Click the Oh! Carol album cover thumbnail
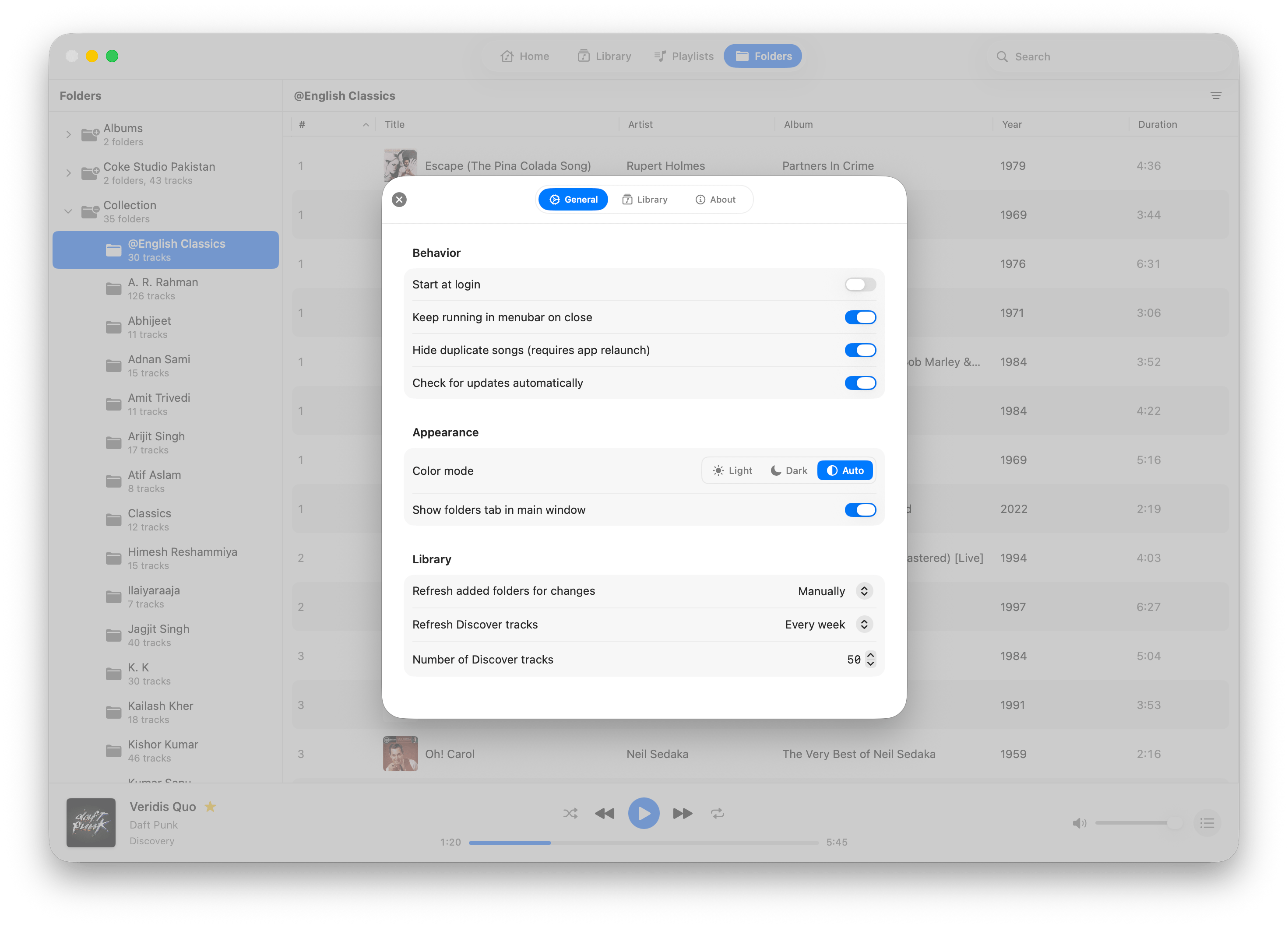Viewport: 1288px width, 927px height. tap(401, 754)
